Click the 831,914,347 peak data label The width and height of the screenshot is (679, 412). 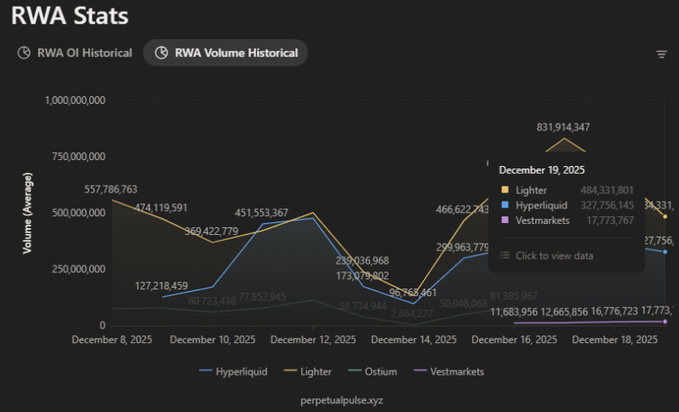click(x=563, y=127)
